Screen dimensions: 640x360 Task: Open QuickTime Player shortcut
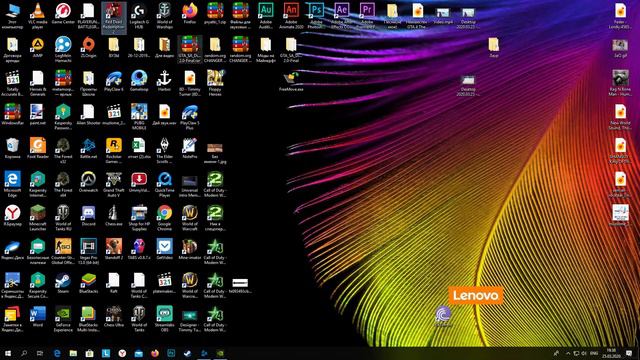pyautogui.click(x=164, y=184)
